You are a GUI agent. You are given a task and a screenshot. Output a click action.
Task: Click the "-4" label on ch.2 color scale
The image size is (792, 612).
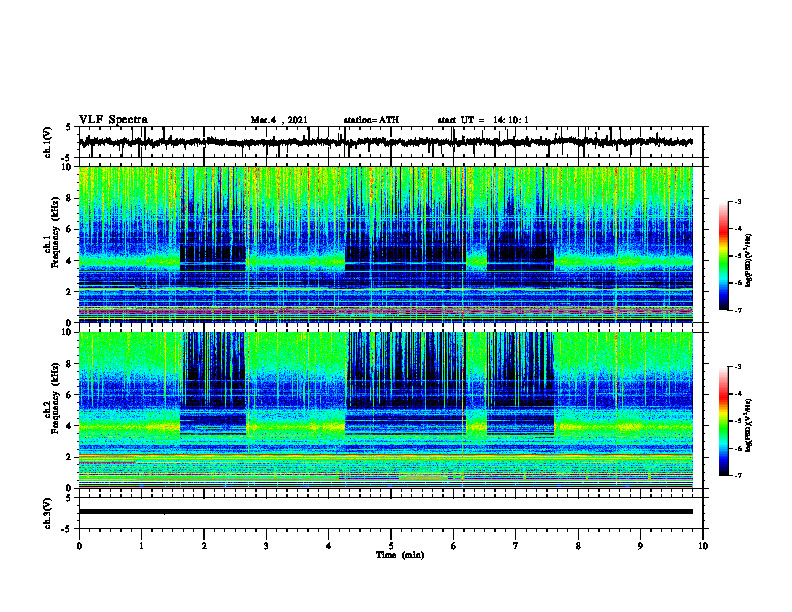point(738,394)
